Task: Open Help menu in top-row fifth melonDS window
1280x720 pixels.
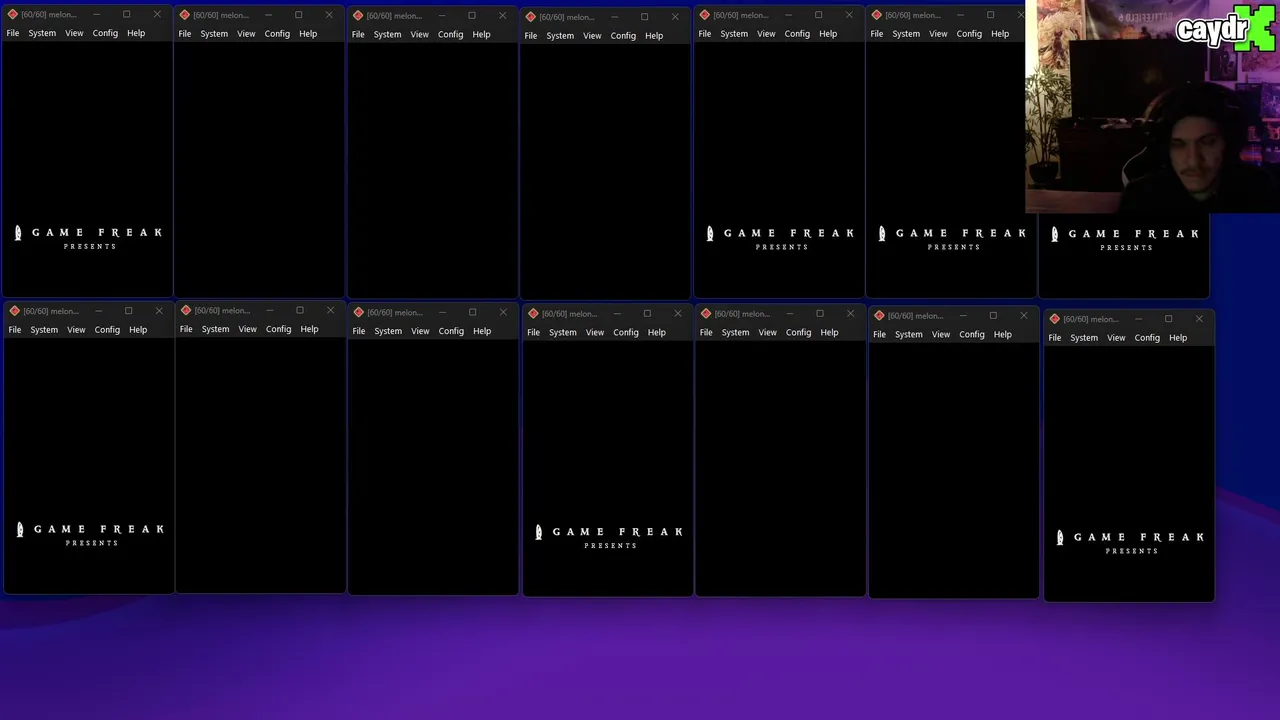Action: [x=828, y=34]
